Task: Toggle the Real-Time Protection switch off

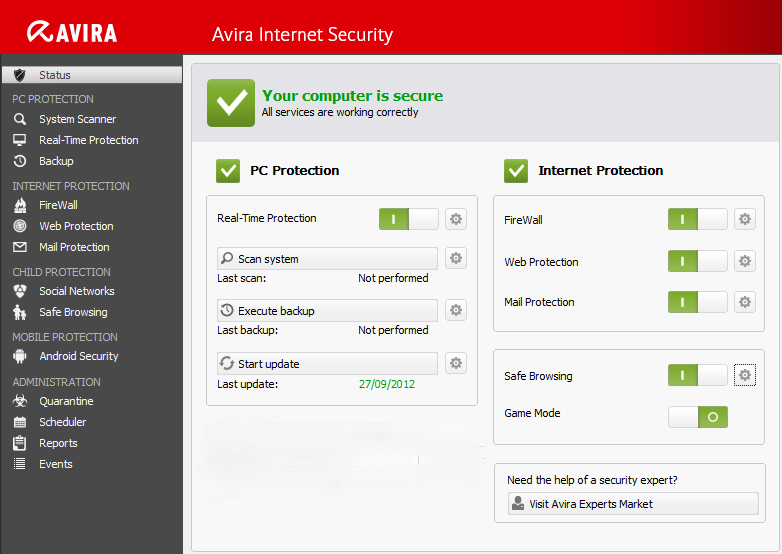Action: (x=408, y=219)
